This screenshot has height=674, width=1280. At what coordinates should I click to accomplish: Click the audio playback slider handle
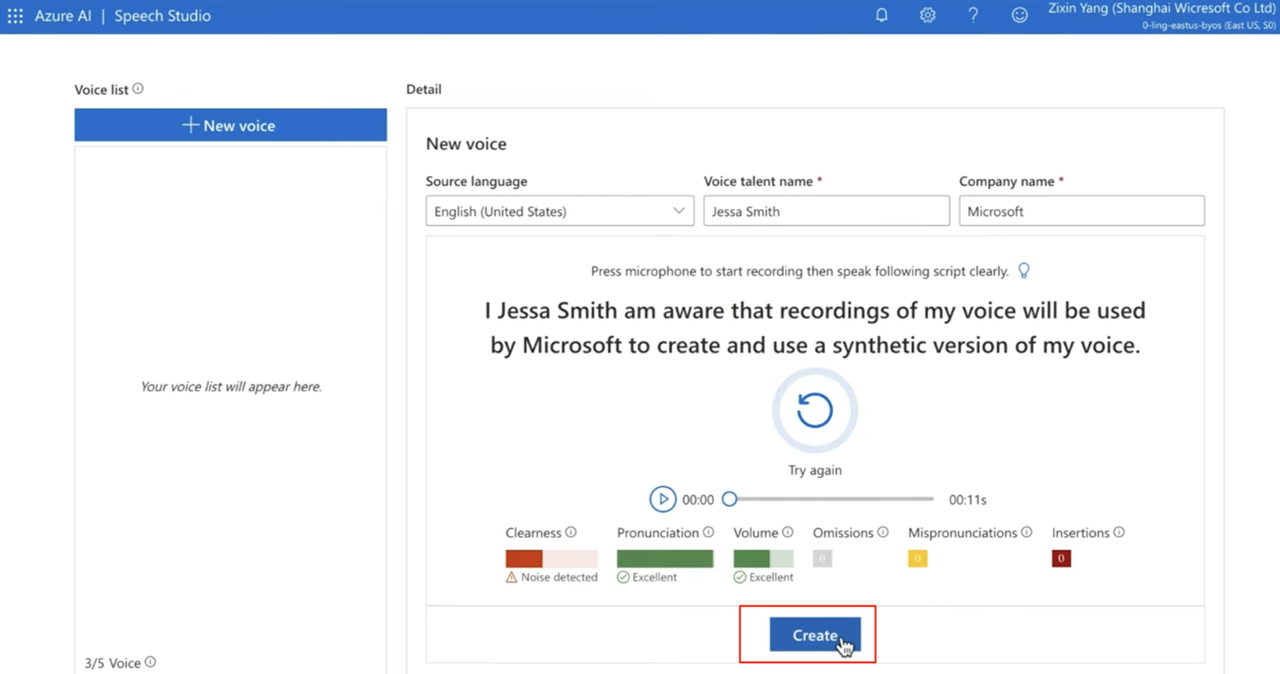[x=729, y=499]
